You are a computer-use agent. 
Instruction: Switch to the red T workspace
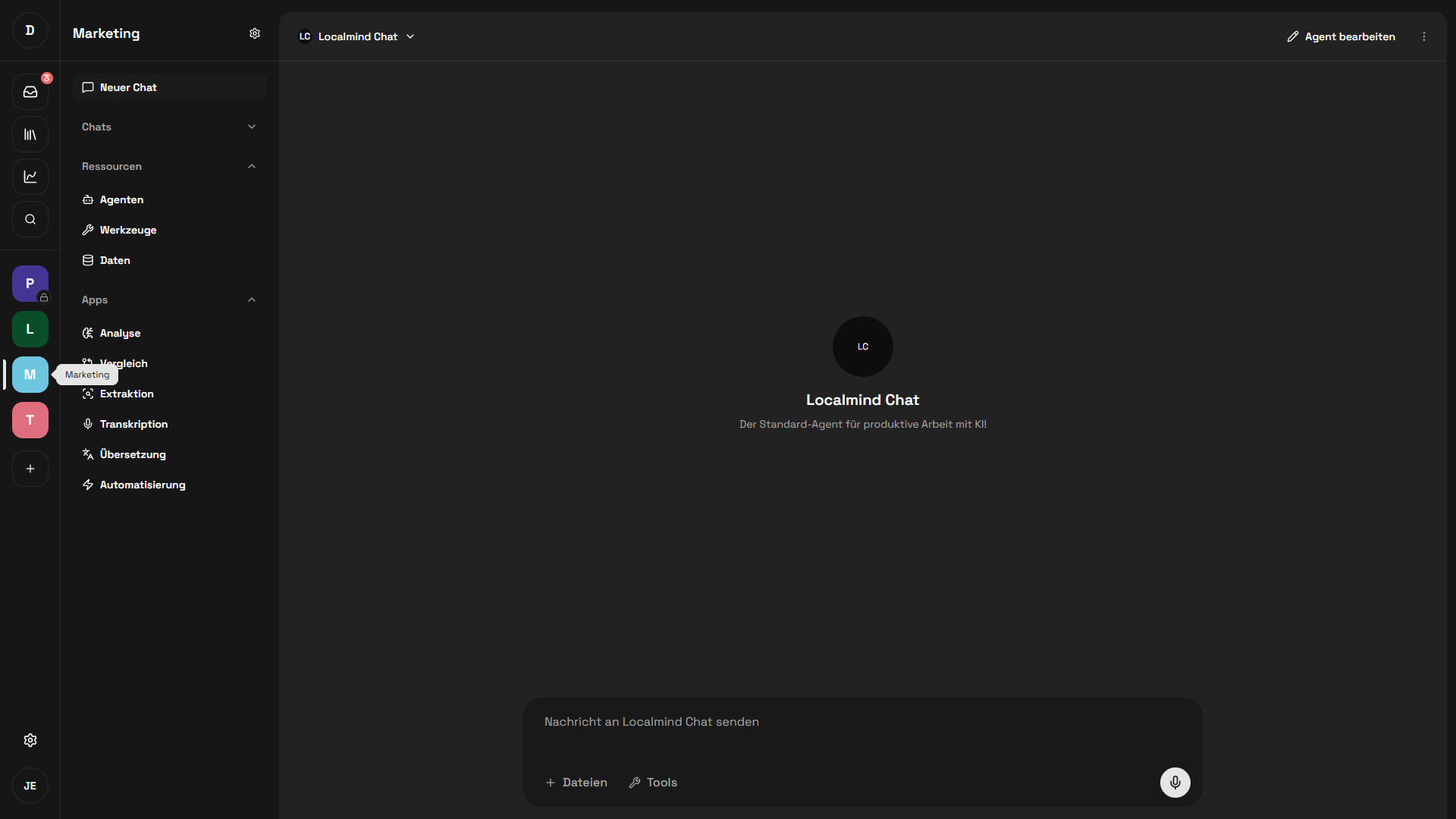30,420
